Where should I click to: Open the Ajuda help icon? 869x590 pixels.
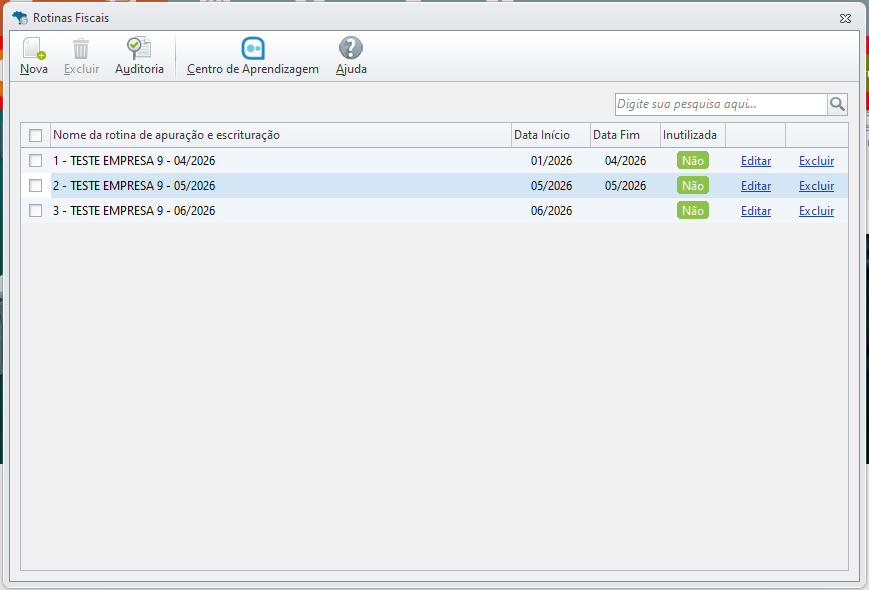tap(351, 48)
